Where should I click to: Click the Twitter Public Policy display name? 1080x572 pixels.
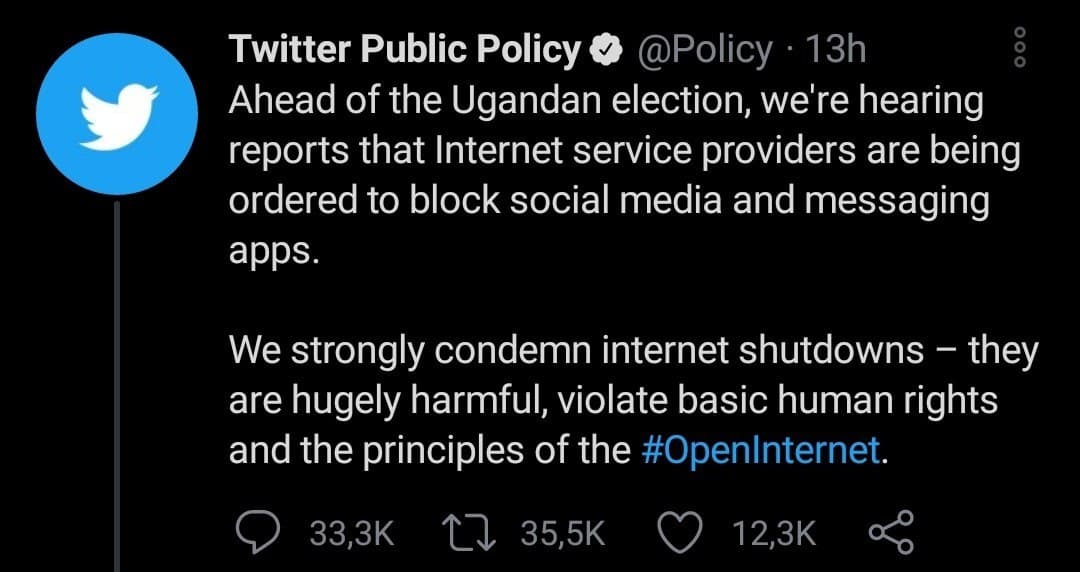pos(404,49)
